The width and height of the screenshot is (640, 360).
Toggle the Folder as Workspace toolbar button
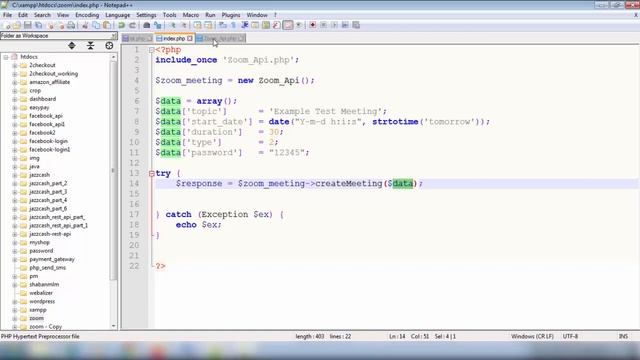click(x=288, y=25)
